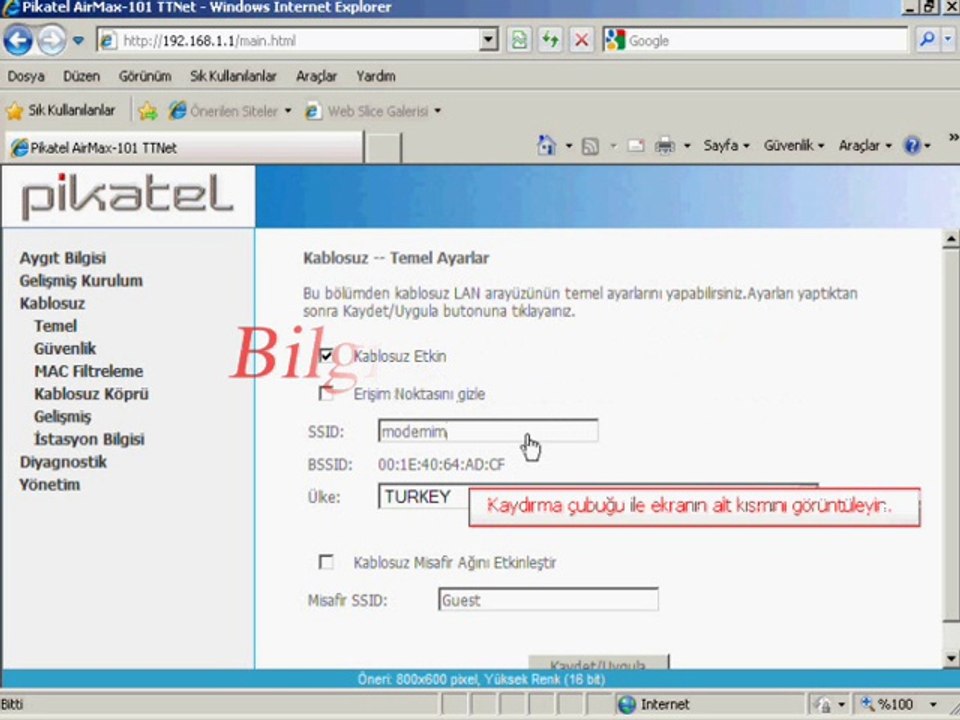Click the red Stop loading icon

click(581, 40)
